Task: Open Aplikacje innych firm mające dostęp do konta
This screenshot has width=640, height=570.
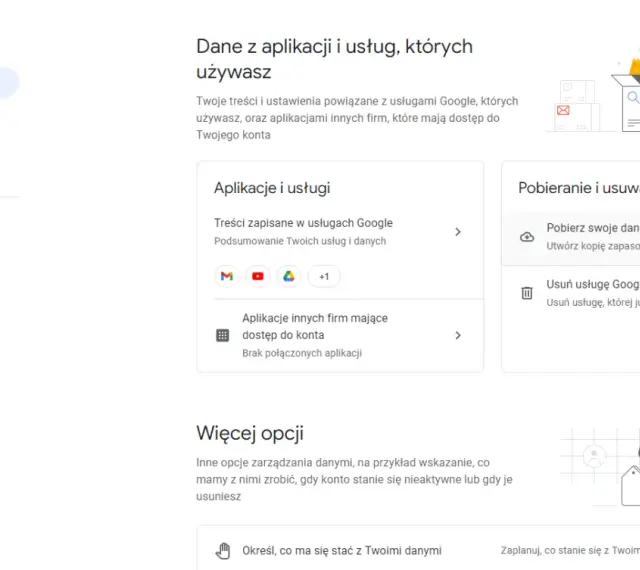Action: [340, 335]
